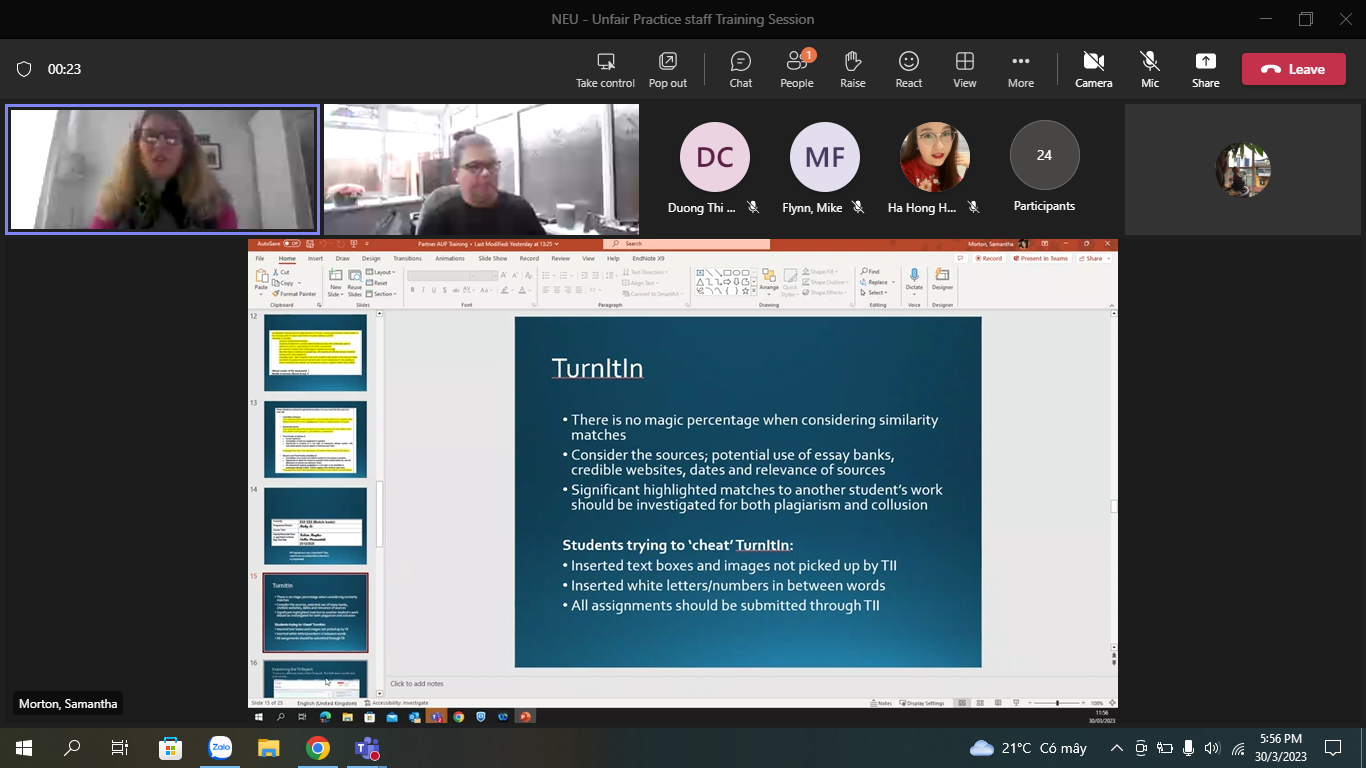Open the File tab in PowerPoint

[x=259, y=258]
